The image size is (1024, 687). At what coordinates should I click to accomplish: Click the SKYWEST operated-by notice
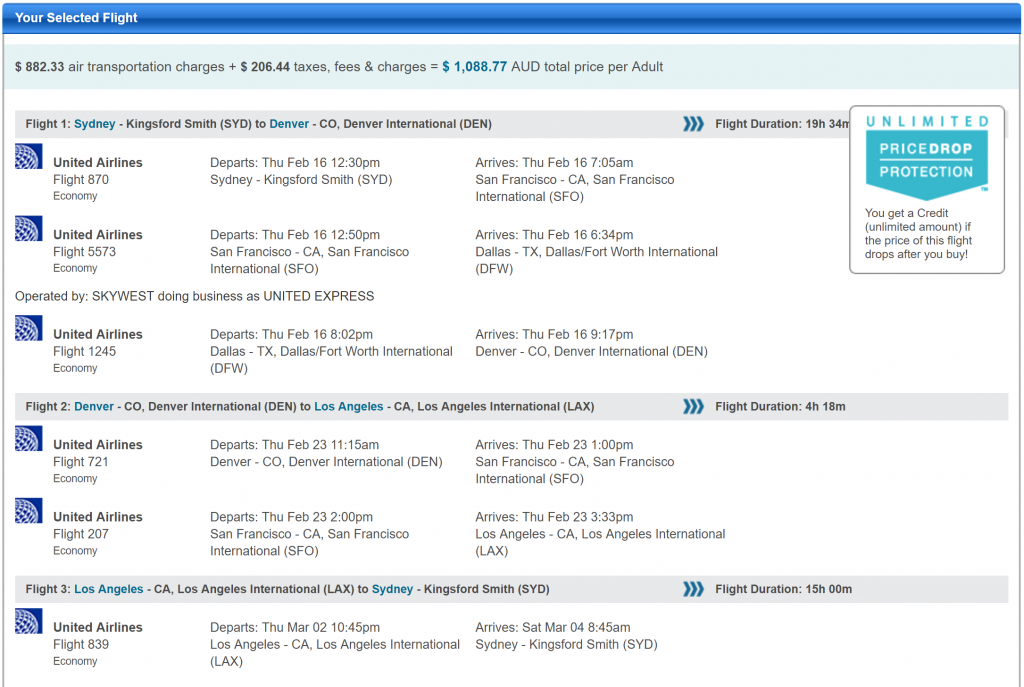[x=195, y=296]
